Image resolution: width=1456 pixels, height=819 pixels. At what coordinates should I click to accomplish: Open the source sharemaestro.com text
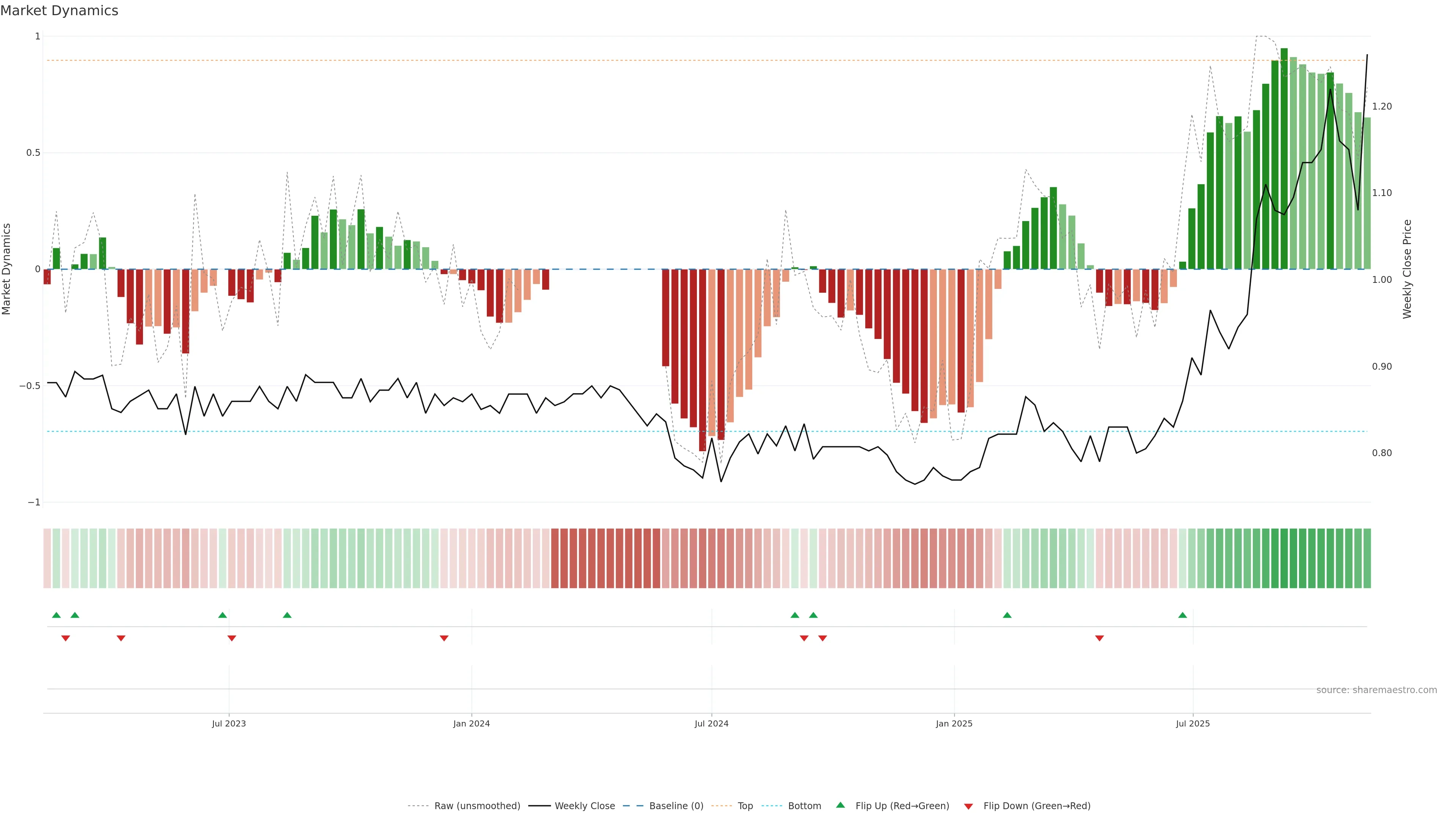coord(1376,690)
